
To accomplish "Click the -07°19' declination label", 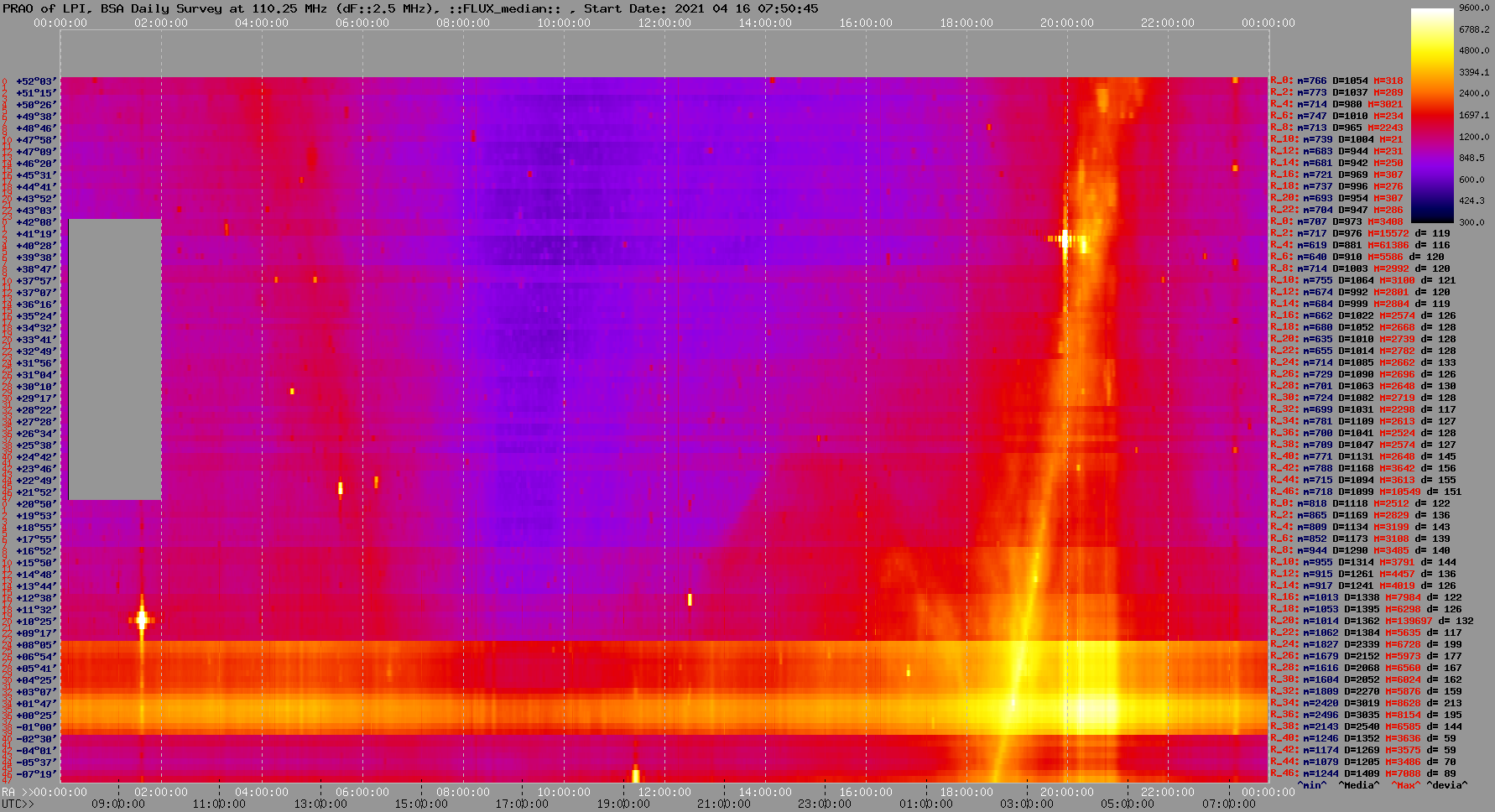I will [x=36, y=774].
